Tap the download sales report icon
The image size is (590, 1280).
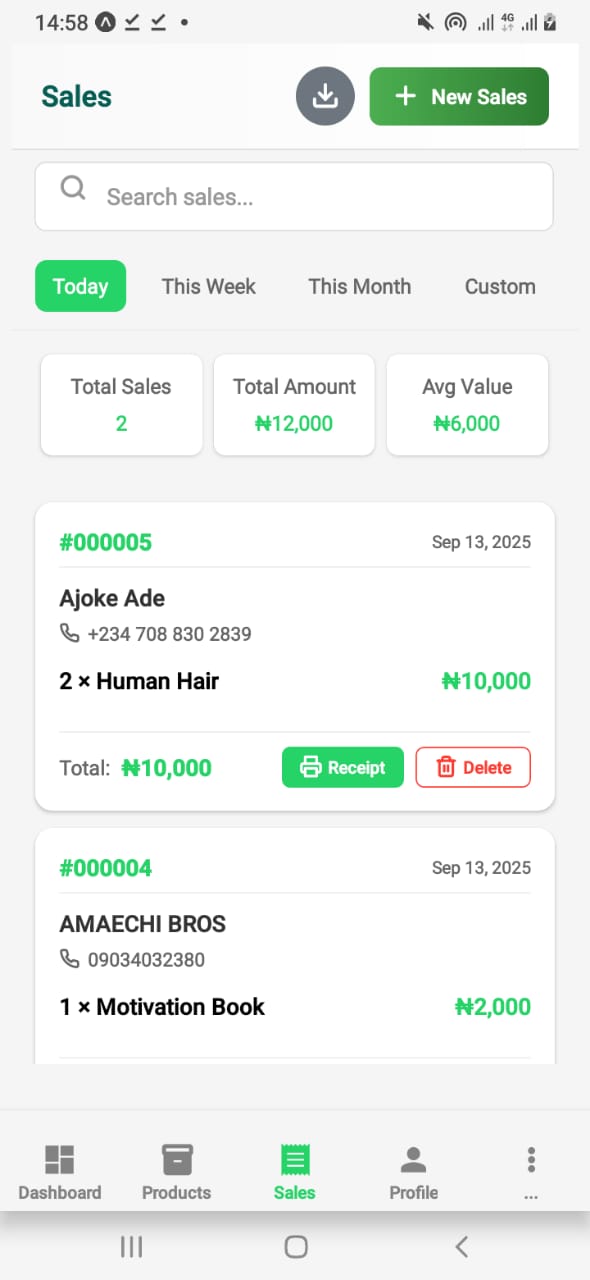[x=324, y=96]
